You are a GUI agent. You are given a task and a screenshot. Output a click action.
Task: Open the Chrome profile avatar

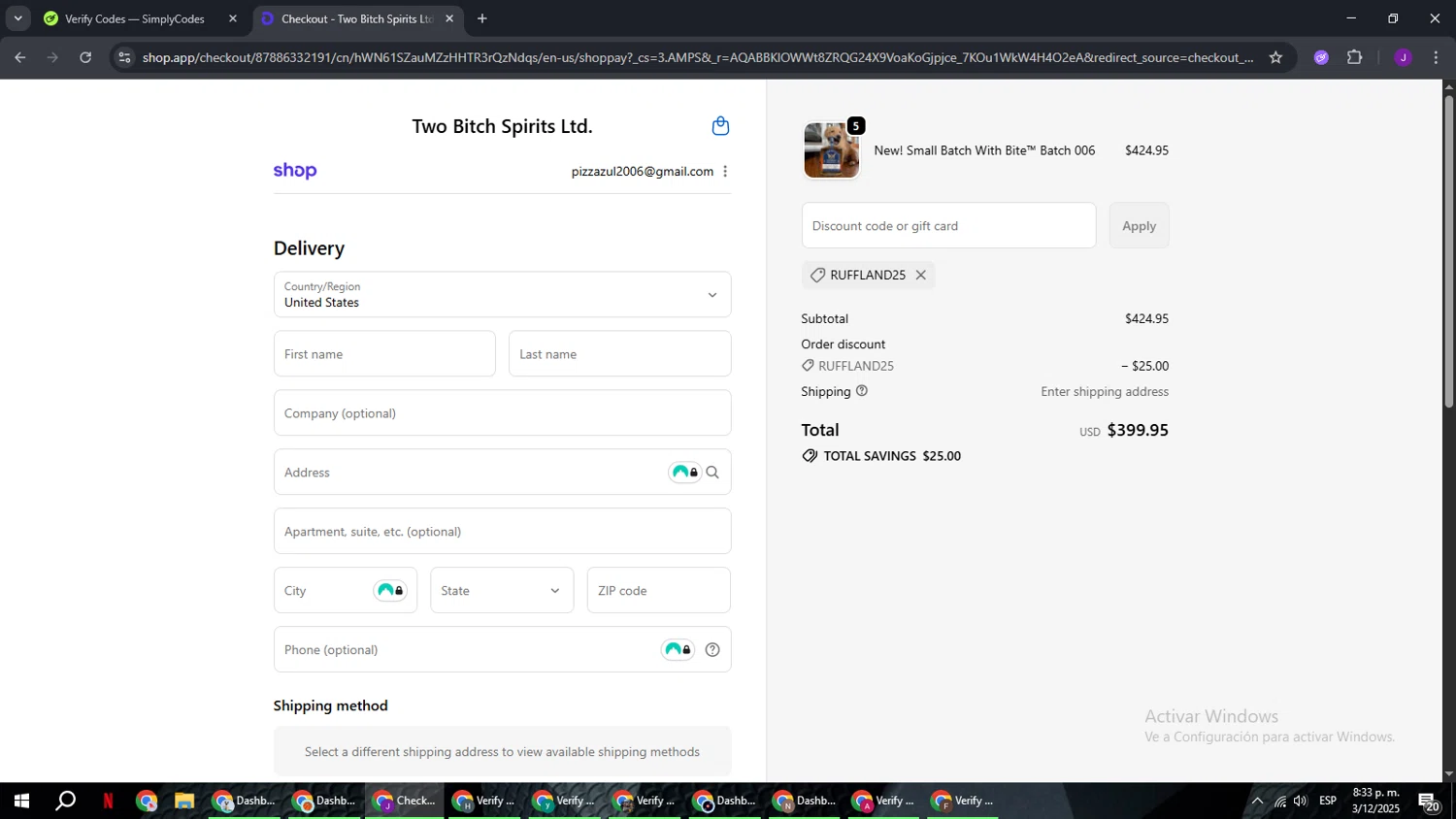point(1403,57)
